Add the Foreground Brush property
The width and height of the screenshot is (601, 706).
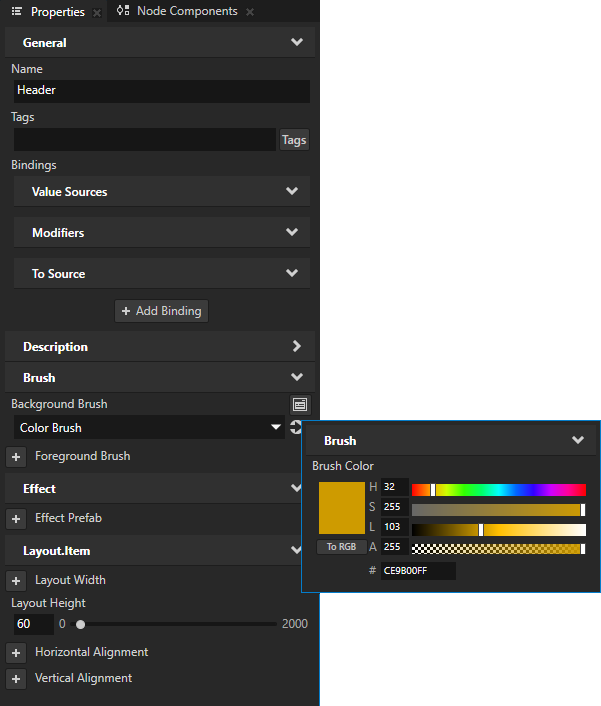point(16,457)
